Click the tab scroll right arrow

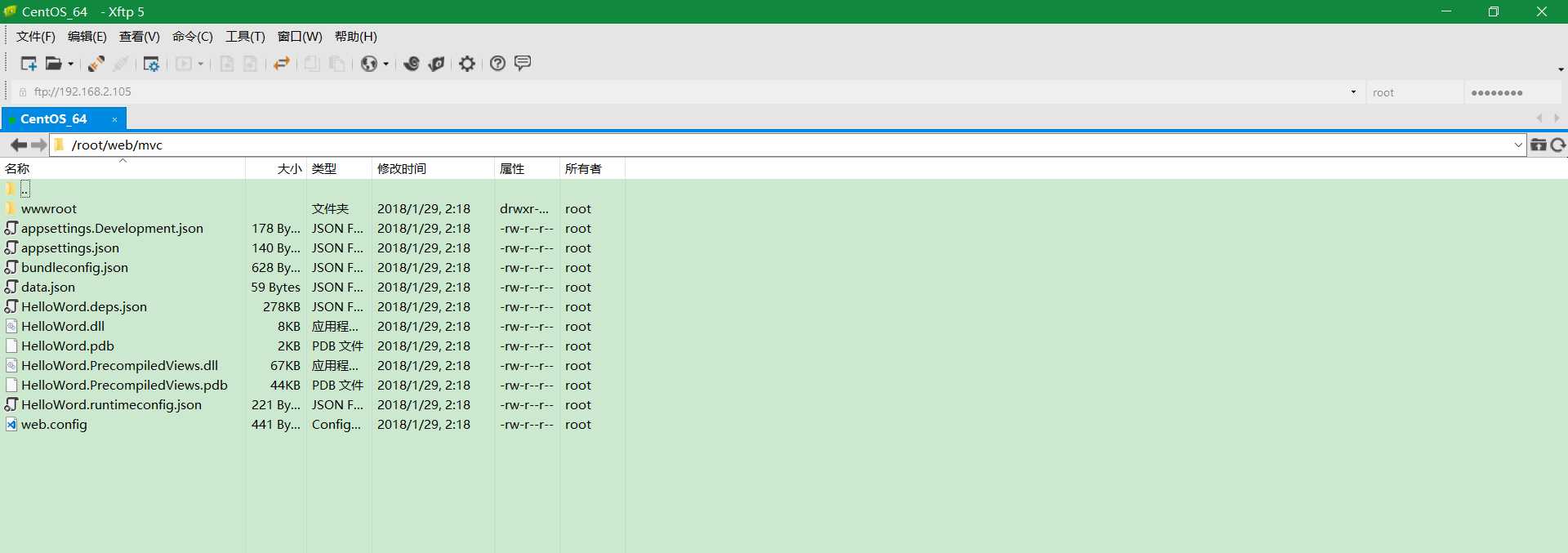point(1557,119)
